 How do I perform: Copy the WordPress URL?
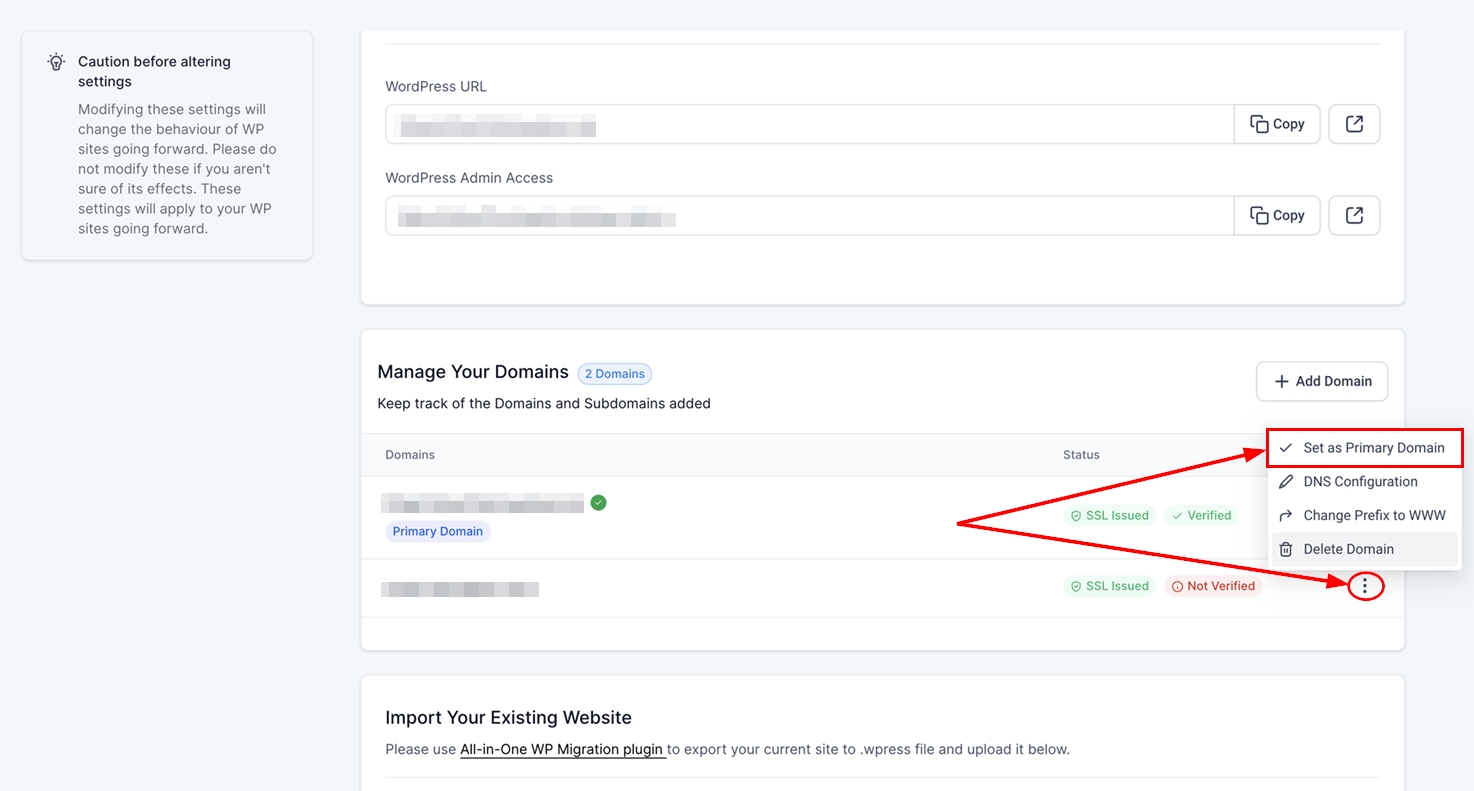click(1277, 124)
